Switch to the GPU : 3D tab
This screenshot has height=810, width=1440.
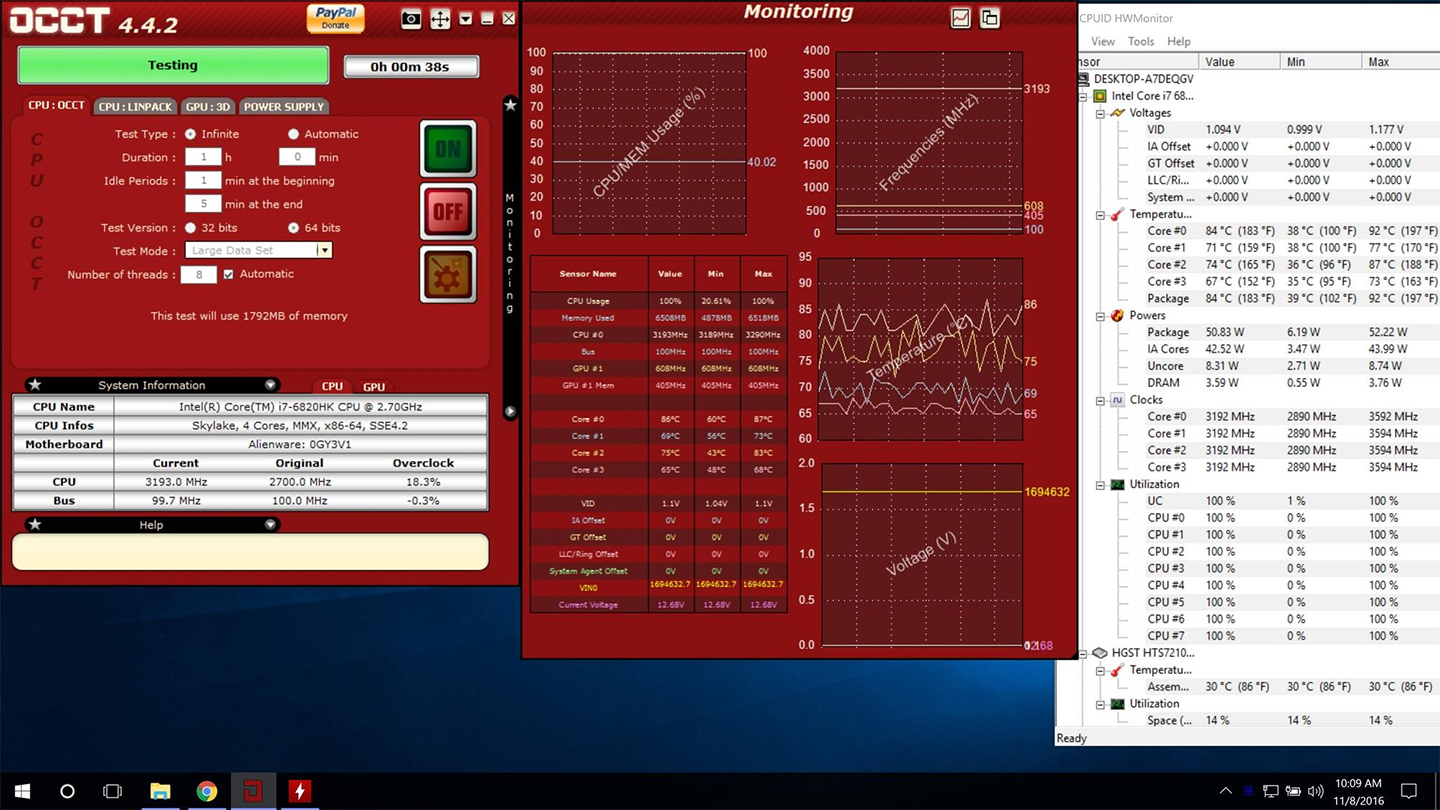point(208,106)
